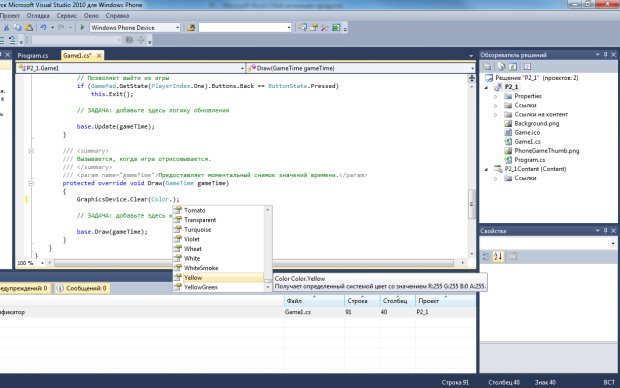Click the green-screen icon after the Toolbox icon
The width and height of the screenshot is (620, 388).
tap(336, 28)
